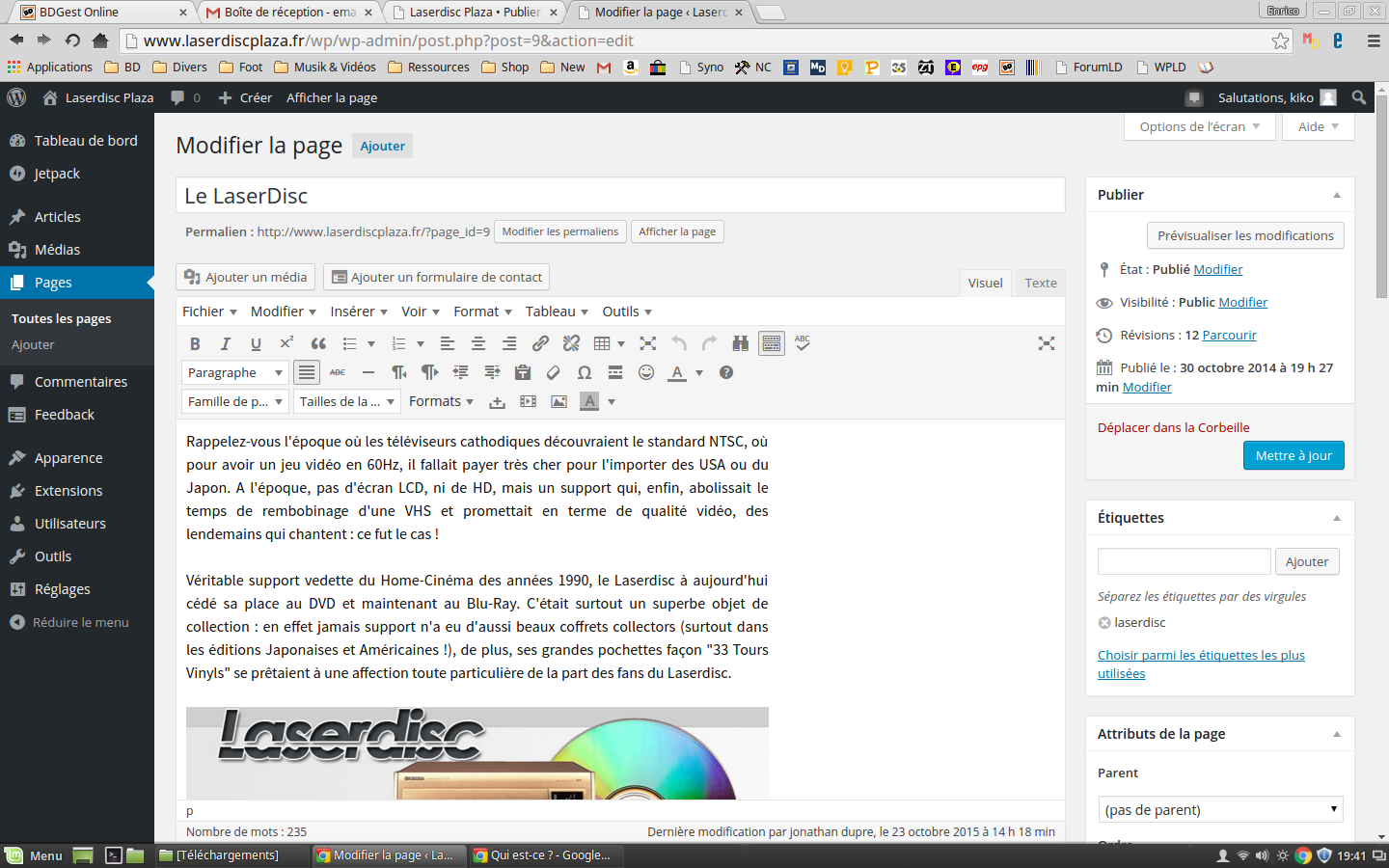This screenshot has width=1389, height=868.
Task: Open Médias in the admin sidebar
Action: point(77,250)
